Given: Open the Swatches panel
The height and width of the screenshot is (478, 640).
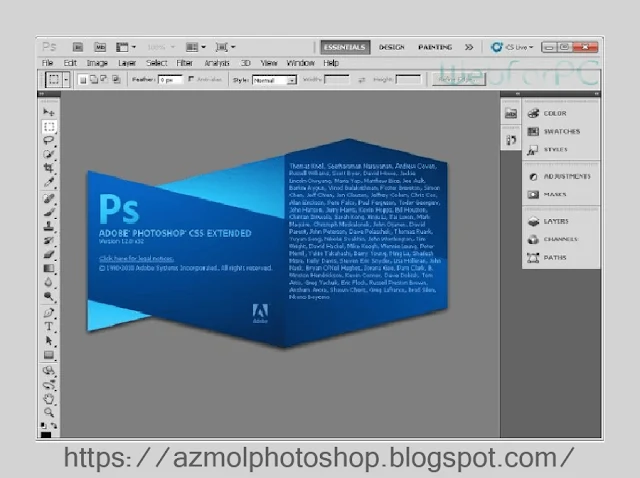Looking at the screenshot, I should click(x=561, y=131).
